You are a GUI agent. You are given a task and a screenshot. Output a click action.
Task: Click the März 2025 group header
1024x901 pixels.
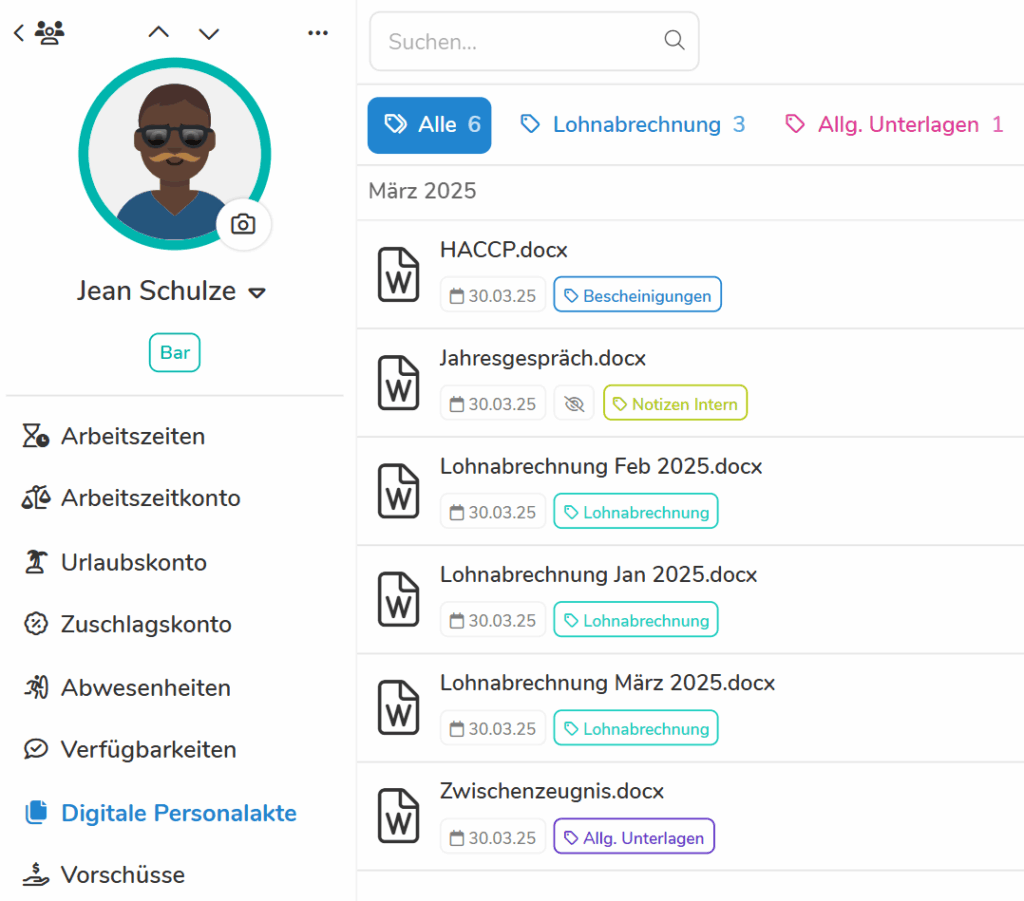pos(423,191)
